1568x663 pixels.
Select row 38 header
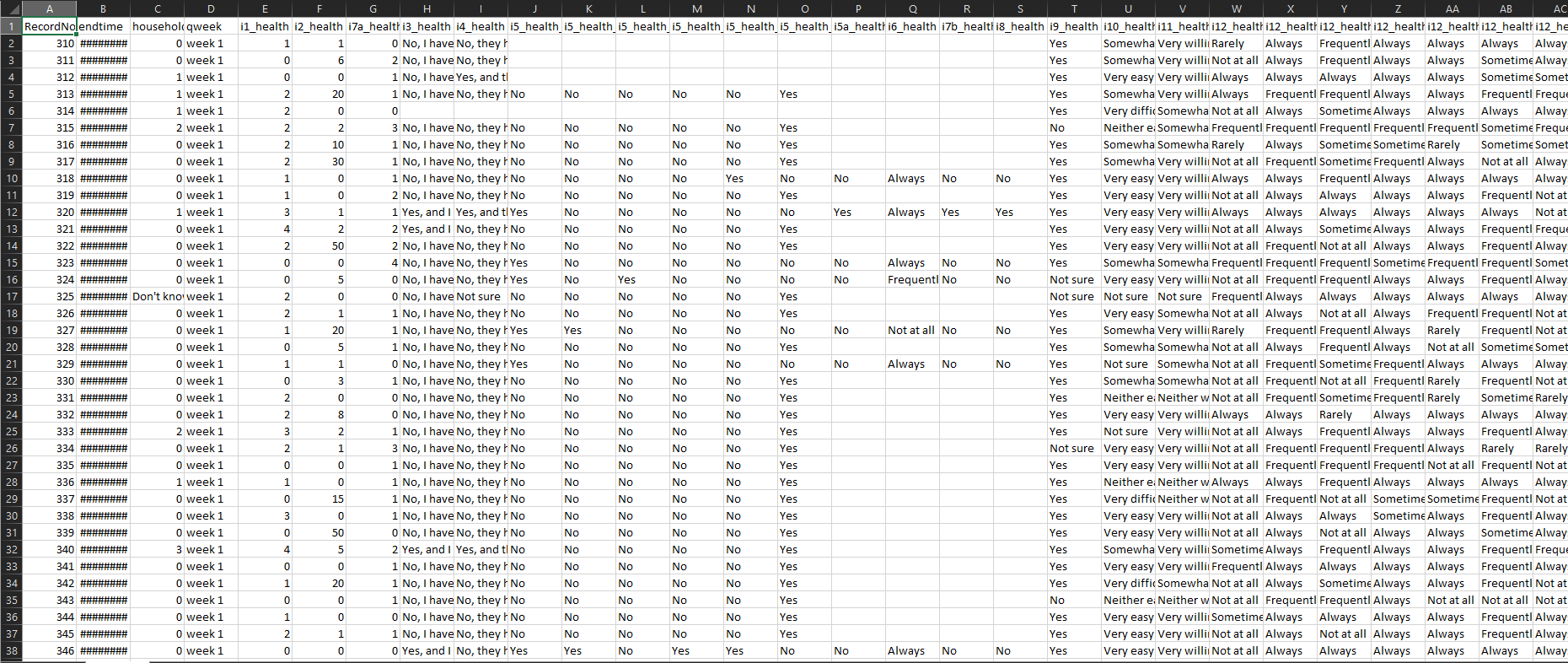click(11, 650)
